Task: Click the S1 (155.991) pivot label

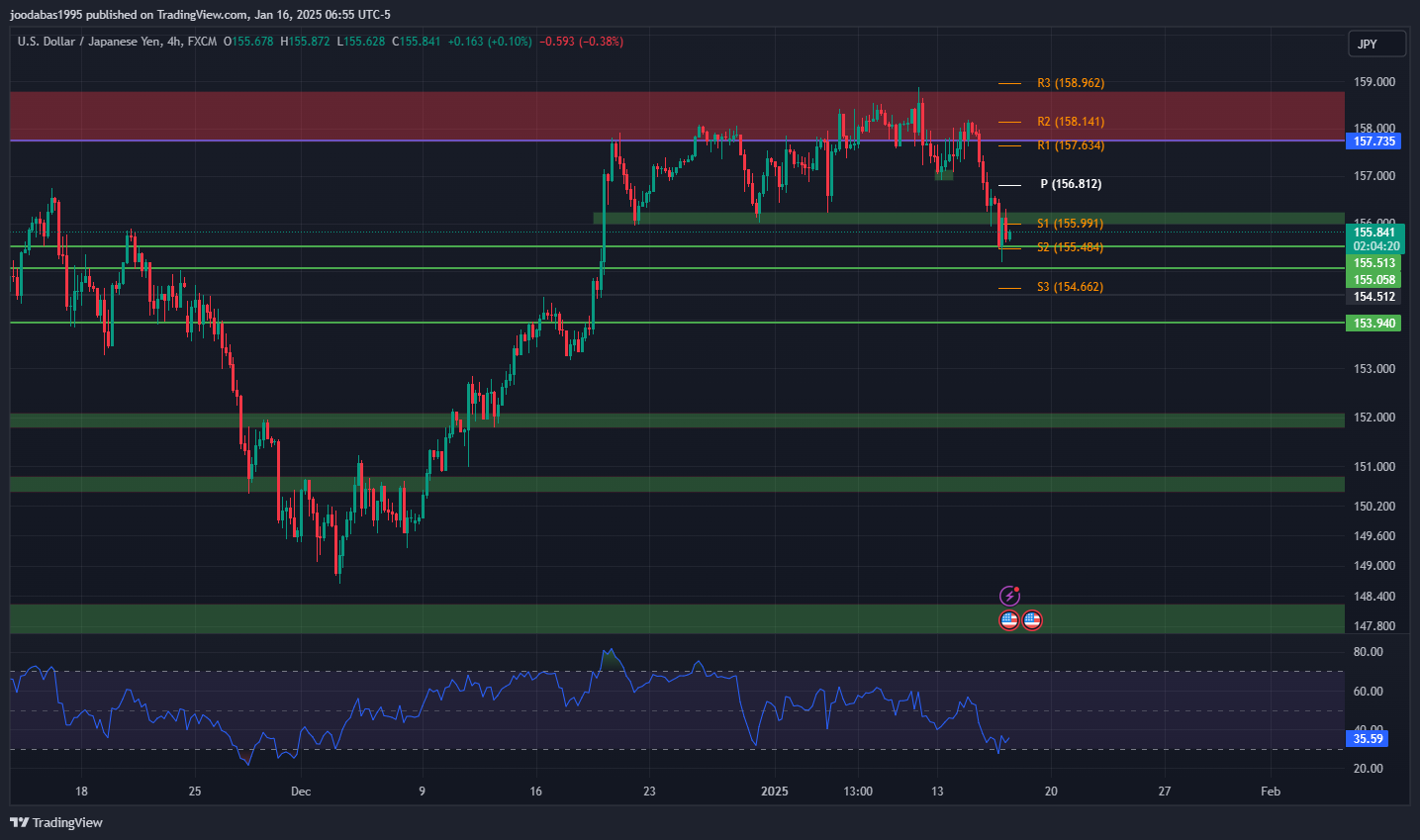Action: click(x=1070, y=224)
